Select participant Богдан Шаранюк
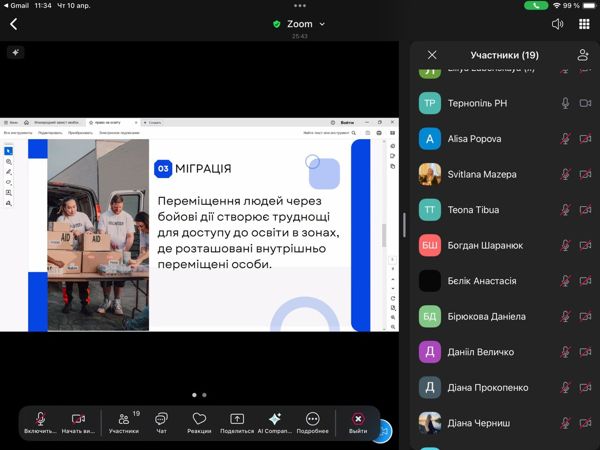The height and width of the screenshot is (450, 600). [x=504, y=245]
